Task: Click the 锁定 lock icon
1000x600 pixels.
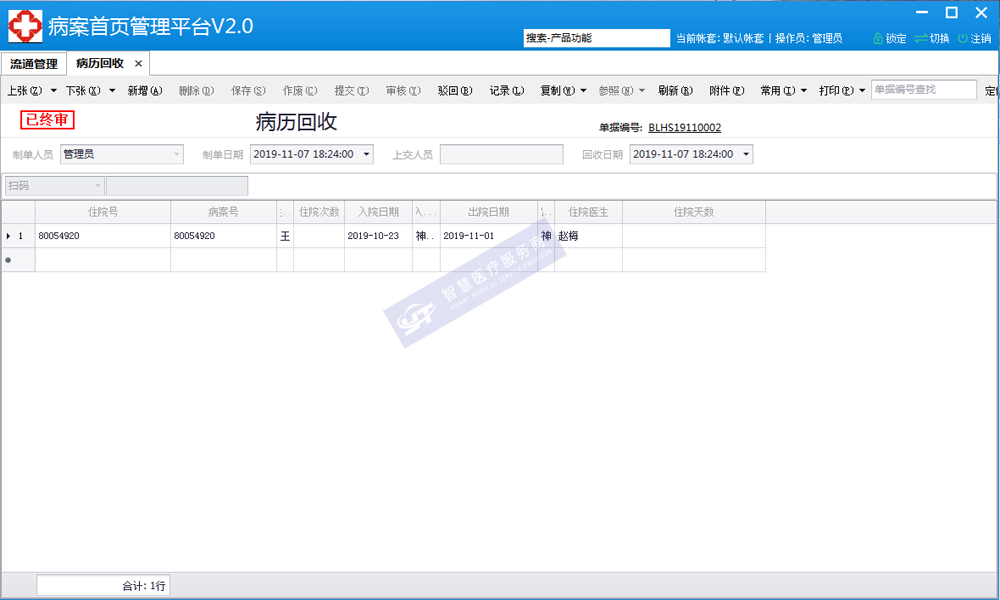Action: tap(878, 38)
